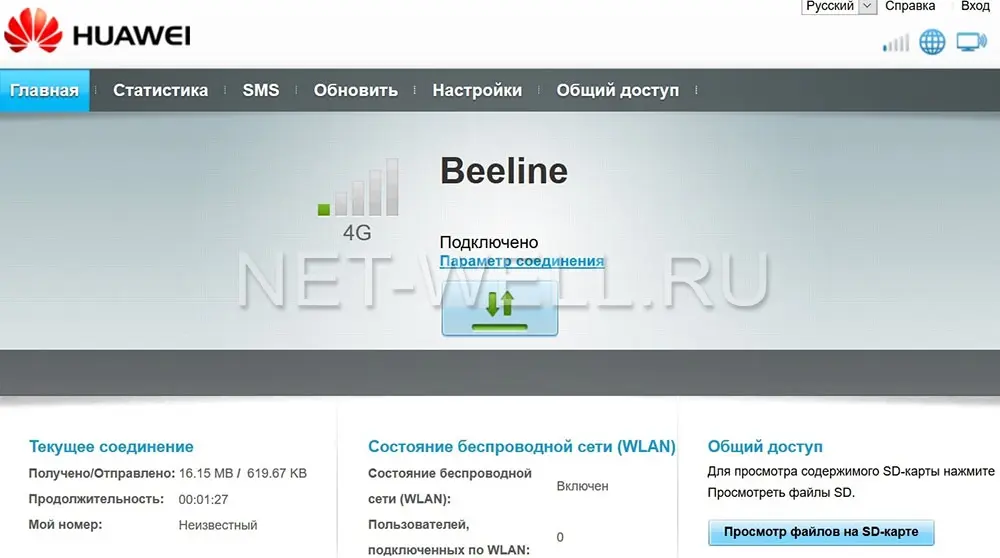Click Просмотр файлов на SD-карте button
The image size is (1000, 558).
coord(821,532)
